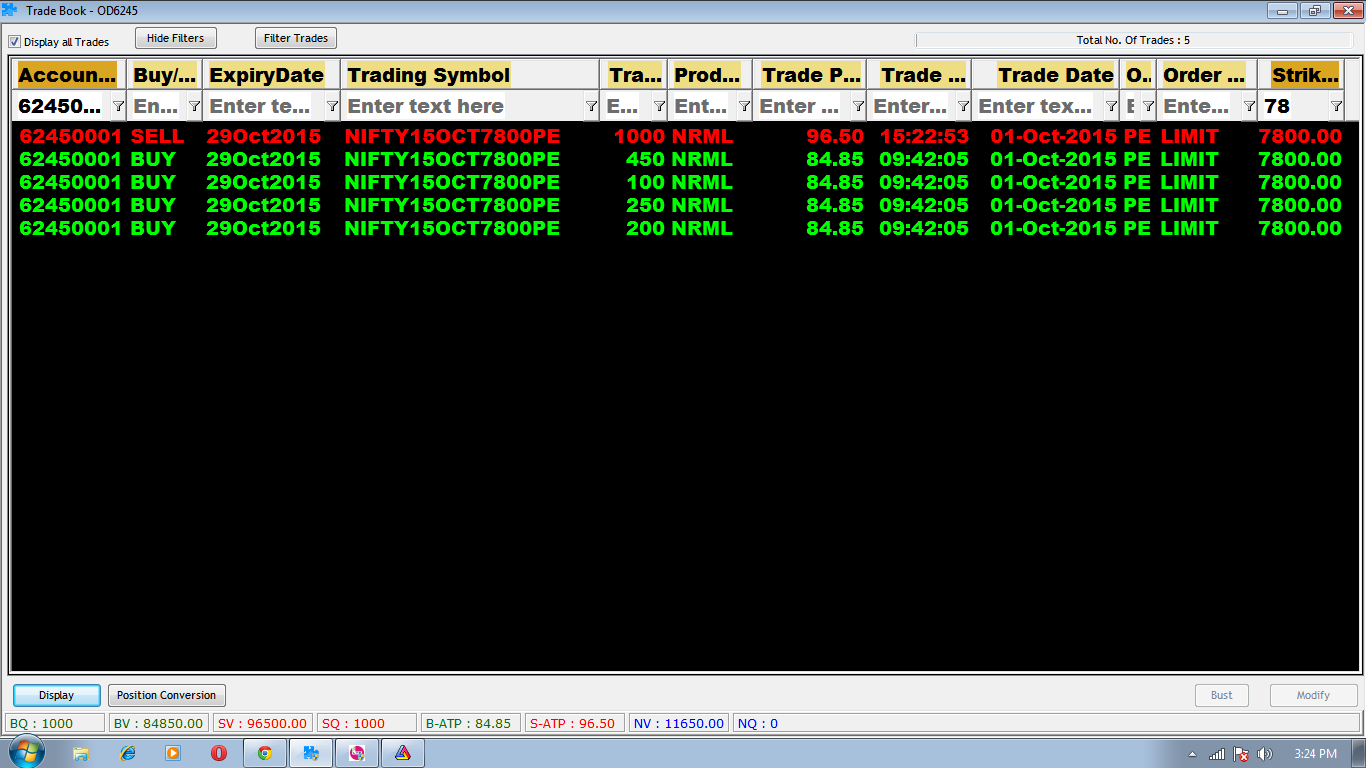Open the Trade Price column filter funnel

pos(858,106)
